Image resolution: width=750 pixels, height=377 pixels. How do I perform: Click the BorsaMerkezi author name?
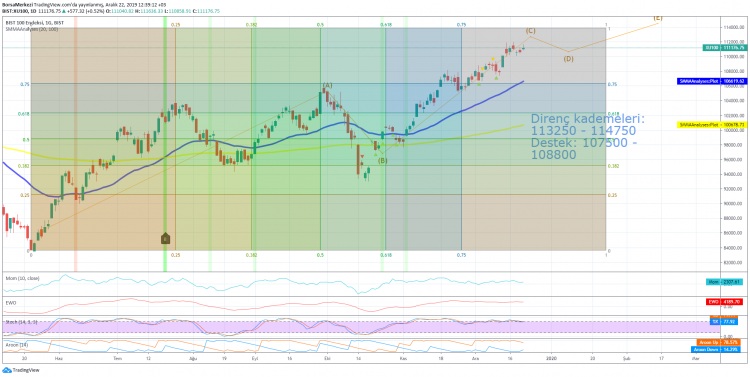17,5
